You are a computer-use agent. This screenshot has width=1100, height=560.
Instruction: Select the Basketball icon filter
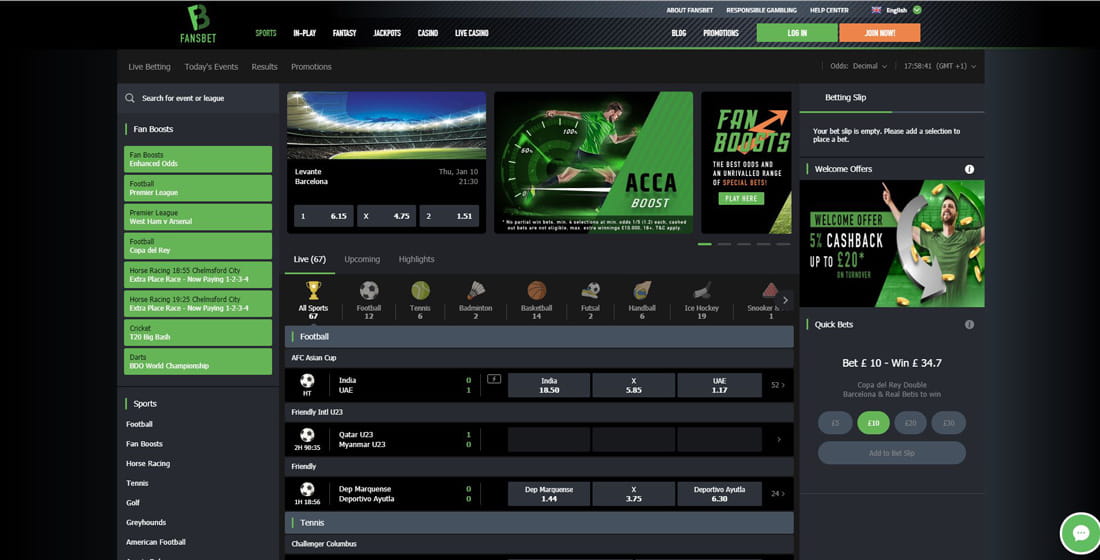coord(536,291)
